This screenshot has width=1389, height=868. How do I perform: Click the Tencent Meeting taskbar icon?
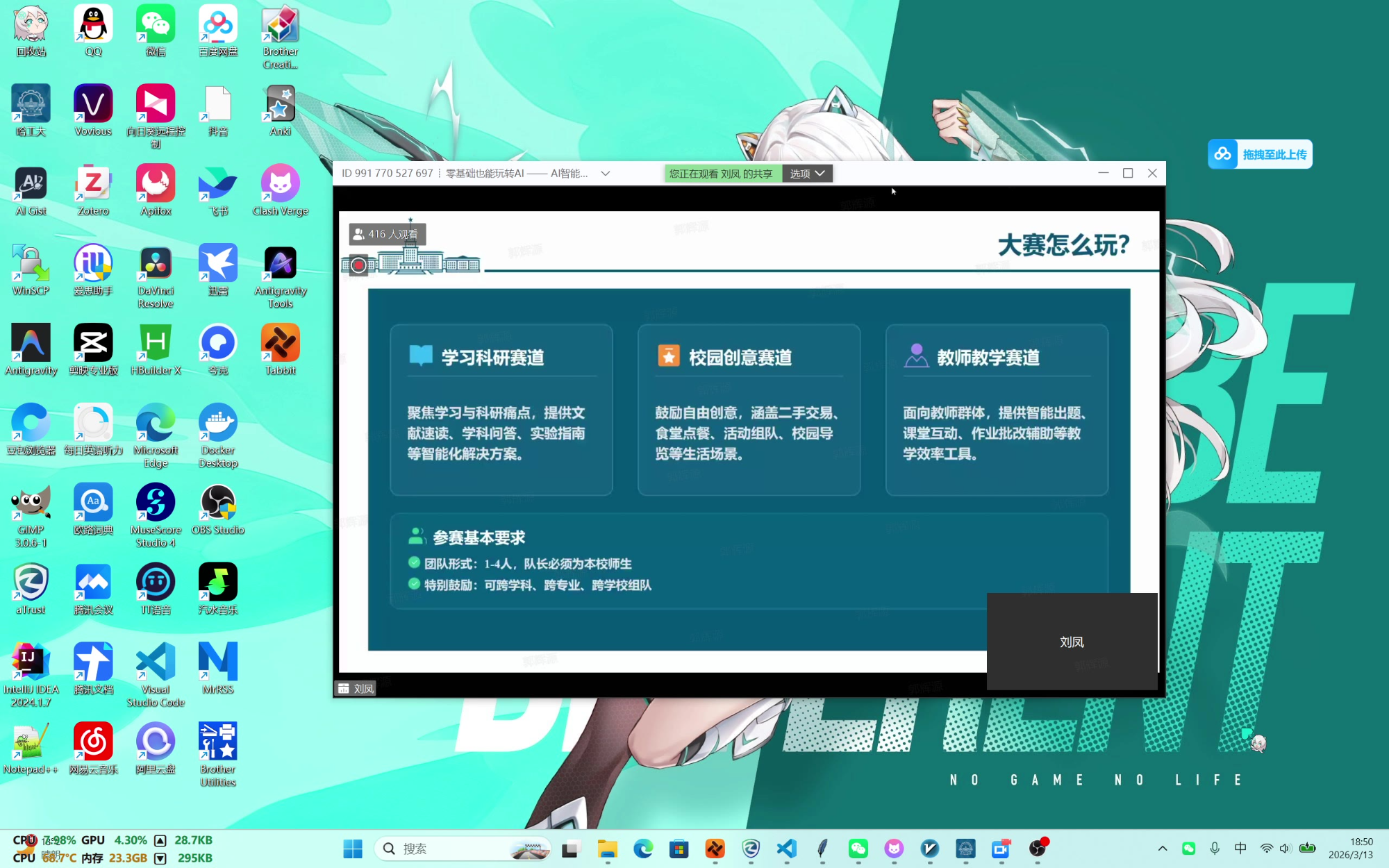click(1001, 849)
